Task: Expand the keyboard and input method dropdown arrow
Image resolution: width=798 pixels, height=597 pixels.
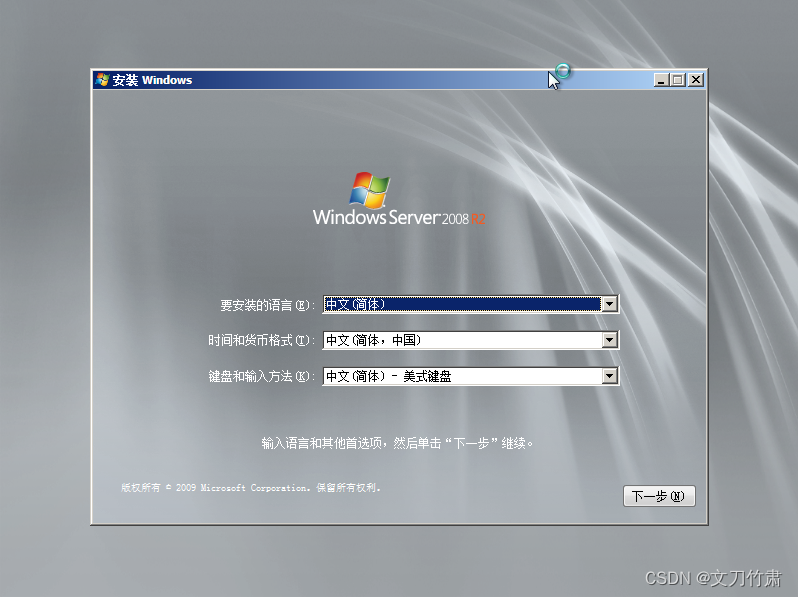Action: [x=609, y=376]
